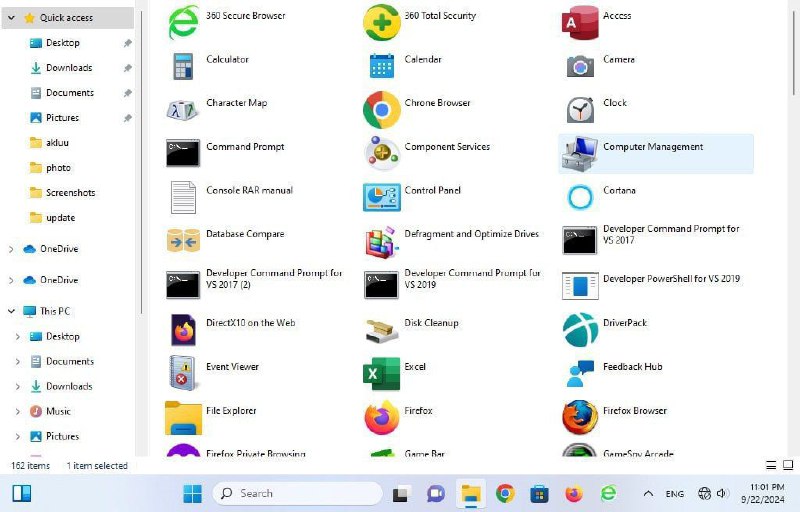Click the Firefox Browser globe icon
Image resolution: width=800 pixels, height=512 pixels.
(x=580, y=417)
